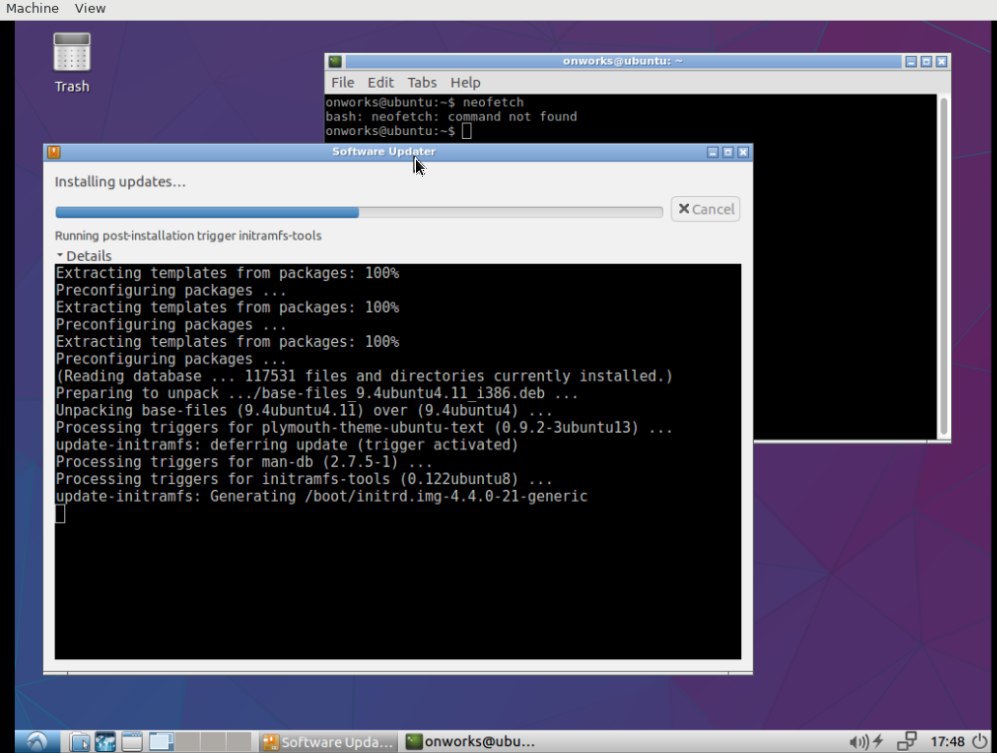The height and width of the screenshot is (753, 997).
Task: Click the iconify all windows panel icon
Action: [x=132, y=742]
